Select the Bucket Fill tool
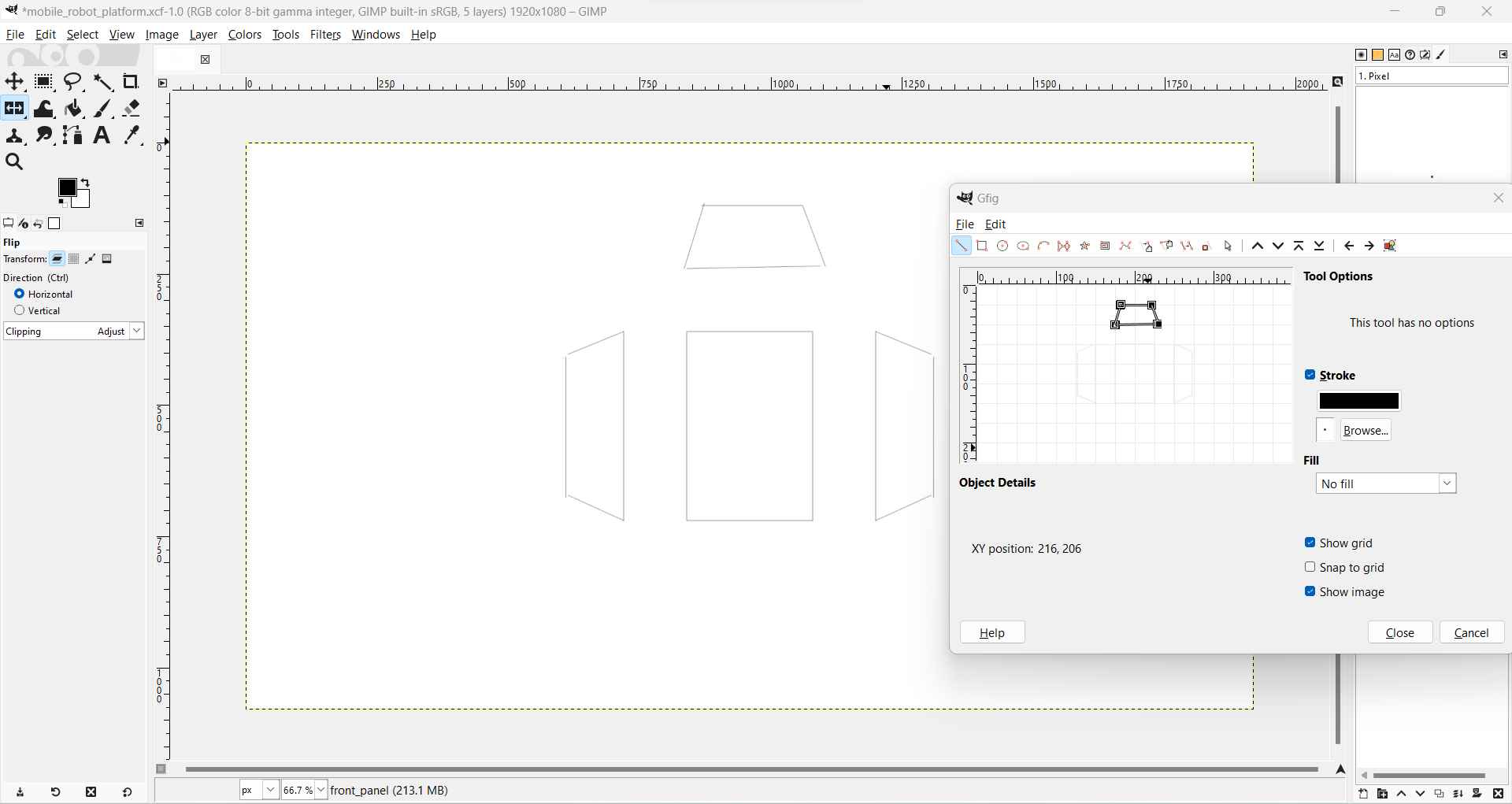Viewport: 1512px width, 804px height. (x=73, y=109)
